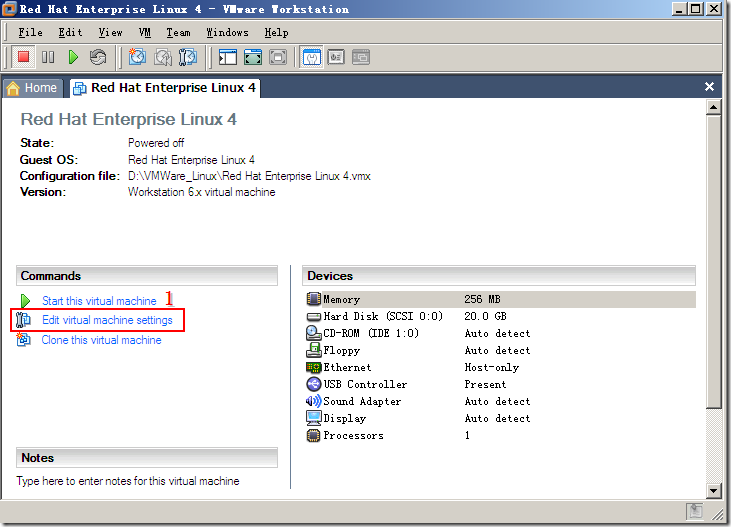
Task: Click the Workstation 6.x virtual machine text
Action: pos(201,192)
